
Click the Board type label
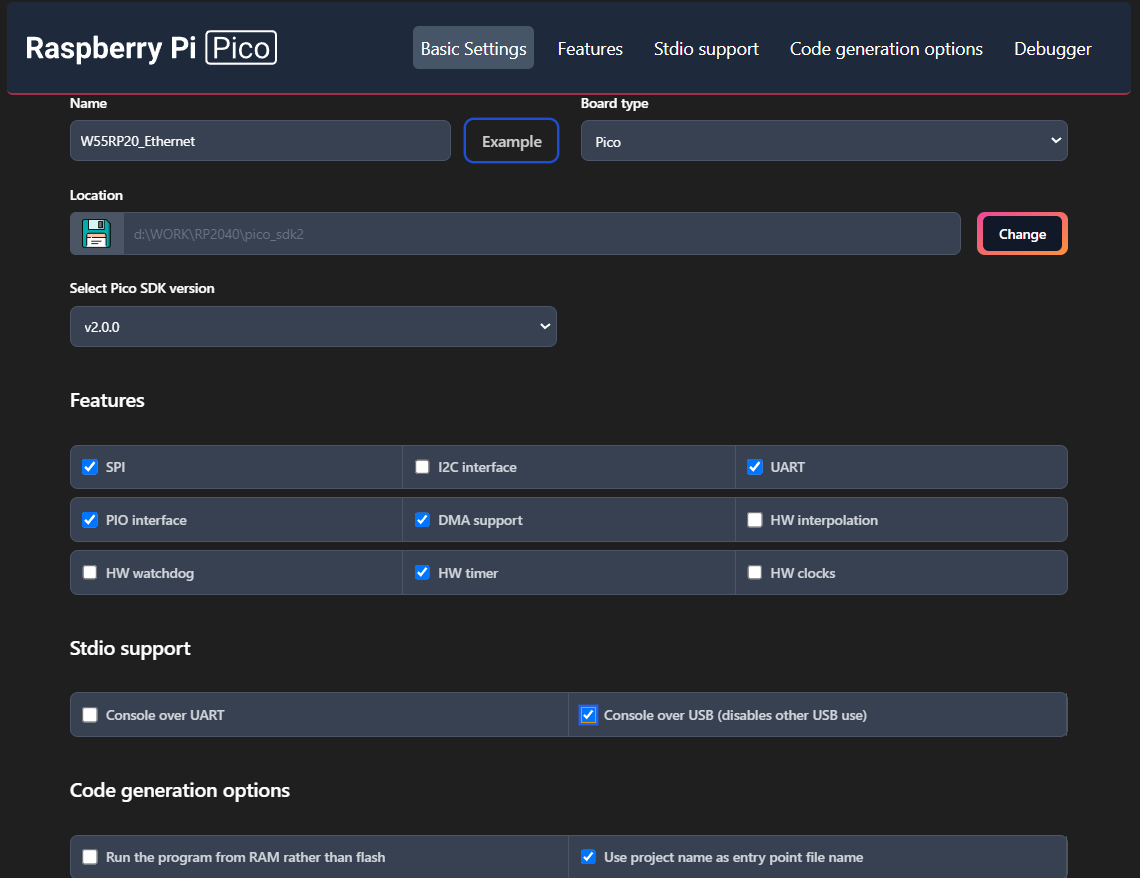(x=614, y=103)
